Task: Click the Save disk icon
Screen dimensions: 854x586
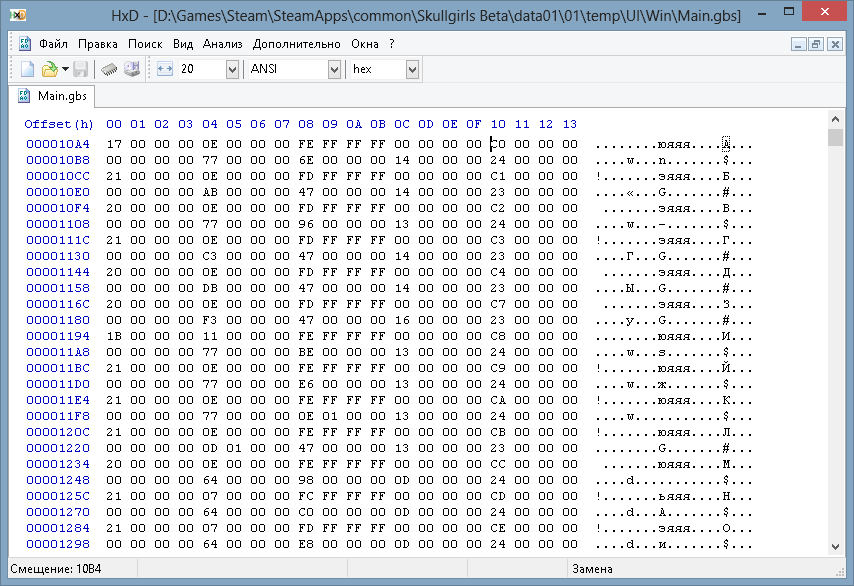Action: (x=80, y=69)
